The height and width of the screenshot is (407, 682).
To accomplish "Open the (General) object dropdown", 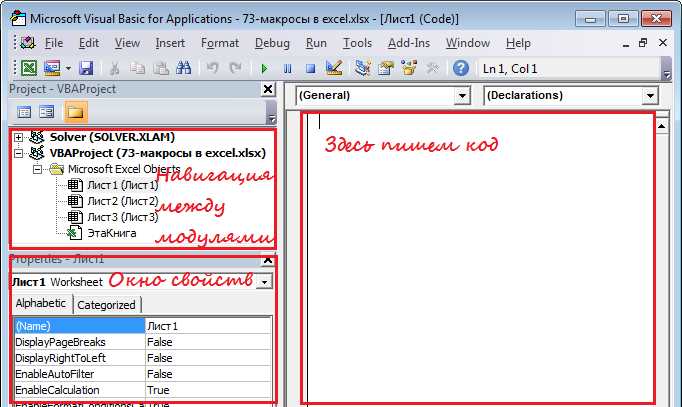I will [x=462, y=96].
